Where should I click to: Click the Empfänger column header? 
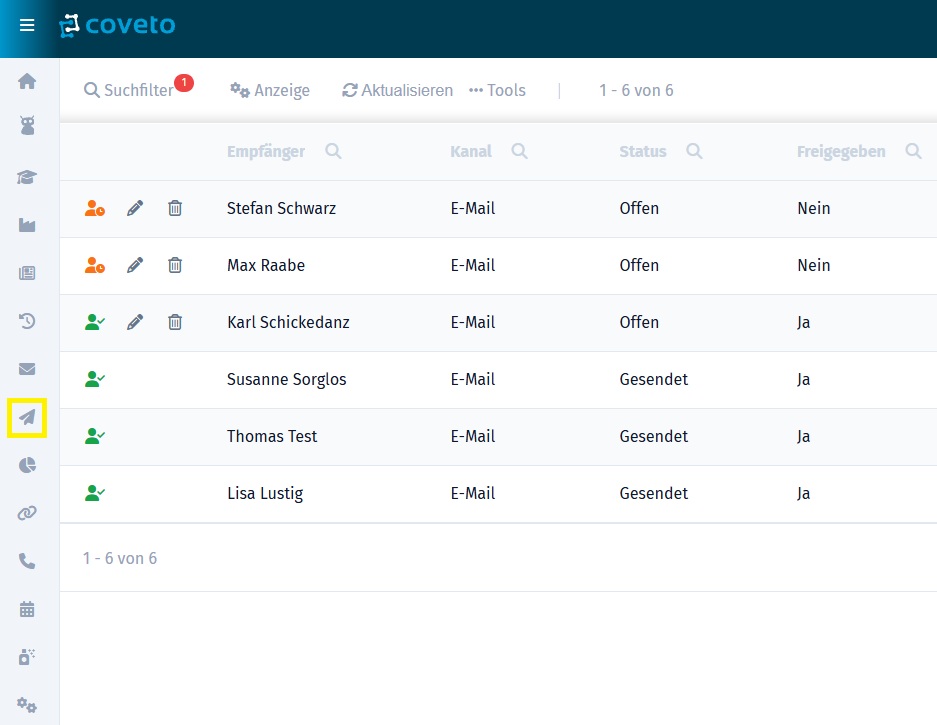[x=266, y=152]
